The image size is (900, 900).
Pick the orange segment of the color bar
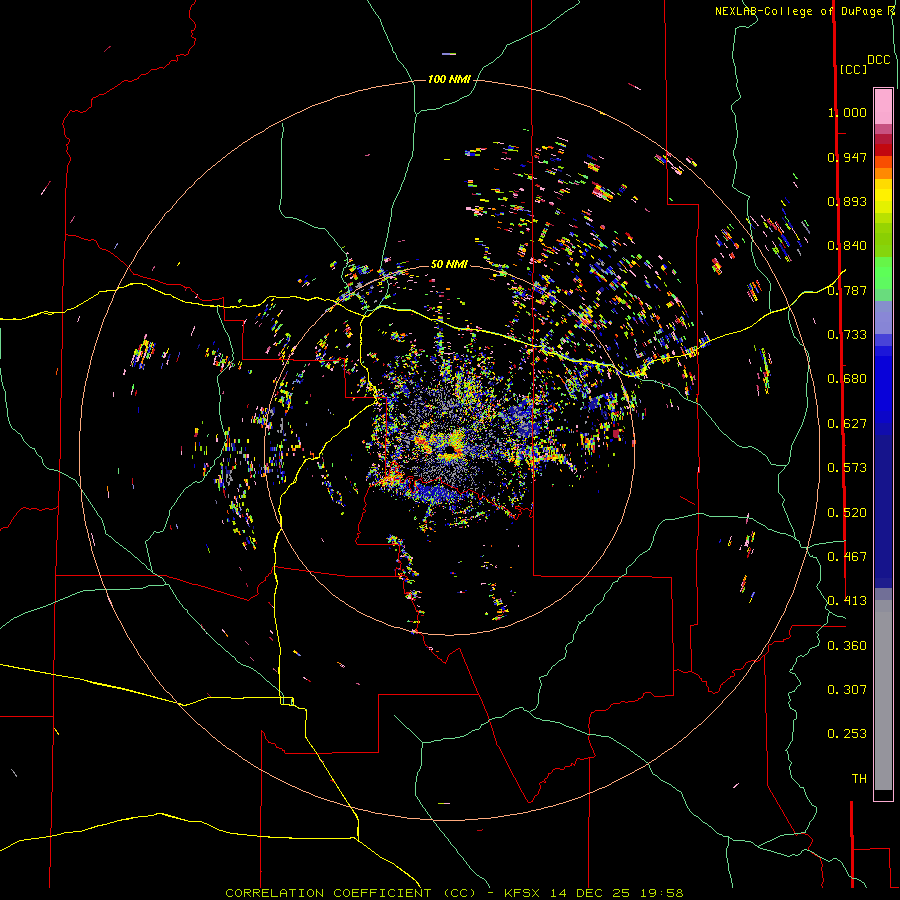pos(883,173)
